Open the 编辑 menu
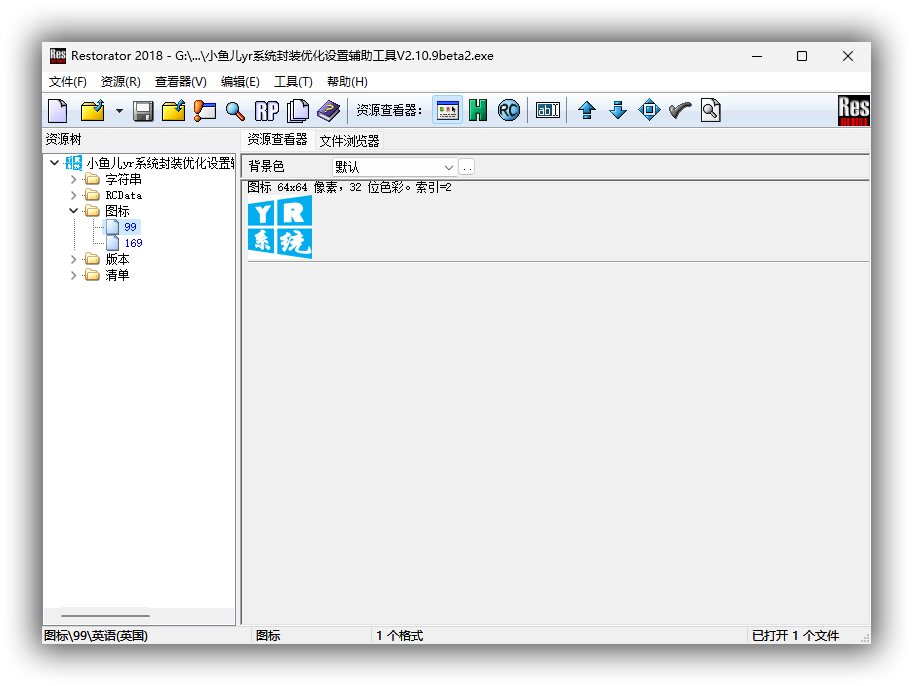 tap(237, 81)
